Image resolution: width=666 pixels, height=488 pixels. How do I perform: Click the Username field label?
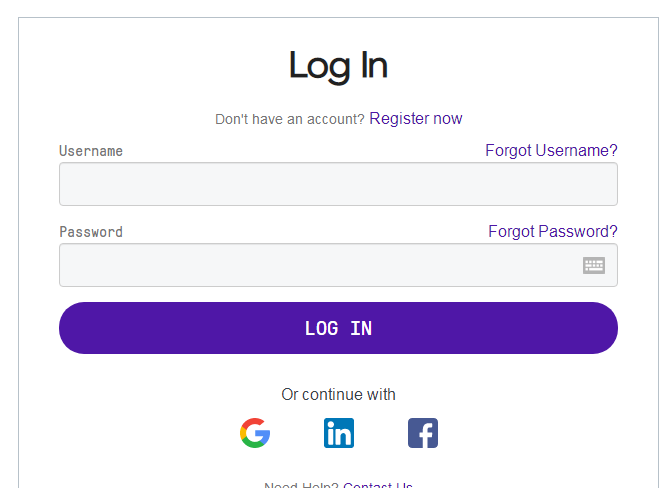[x=91, y=152]
